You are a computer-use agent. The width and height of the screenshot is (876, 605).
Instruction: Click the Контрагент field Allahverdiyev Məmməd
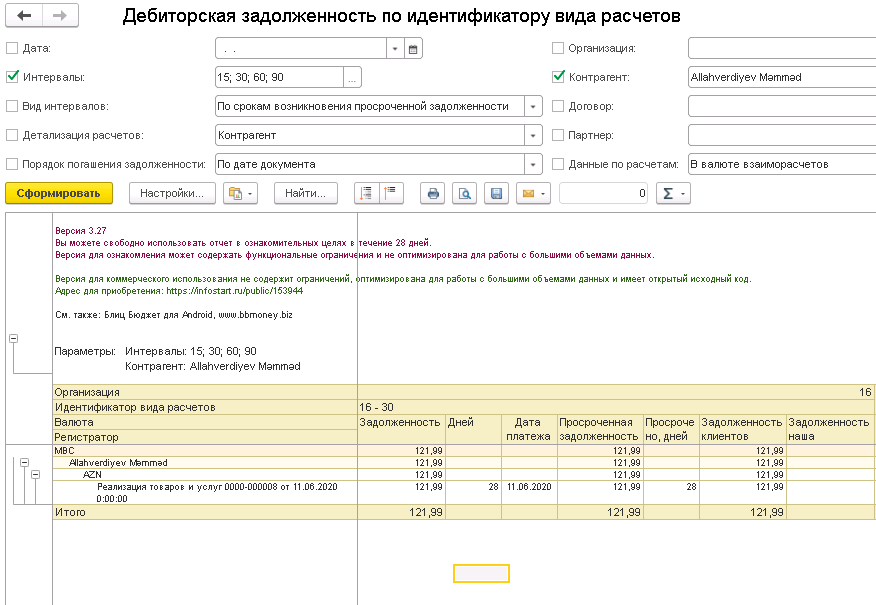[782, 78]
